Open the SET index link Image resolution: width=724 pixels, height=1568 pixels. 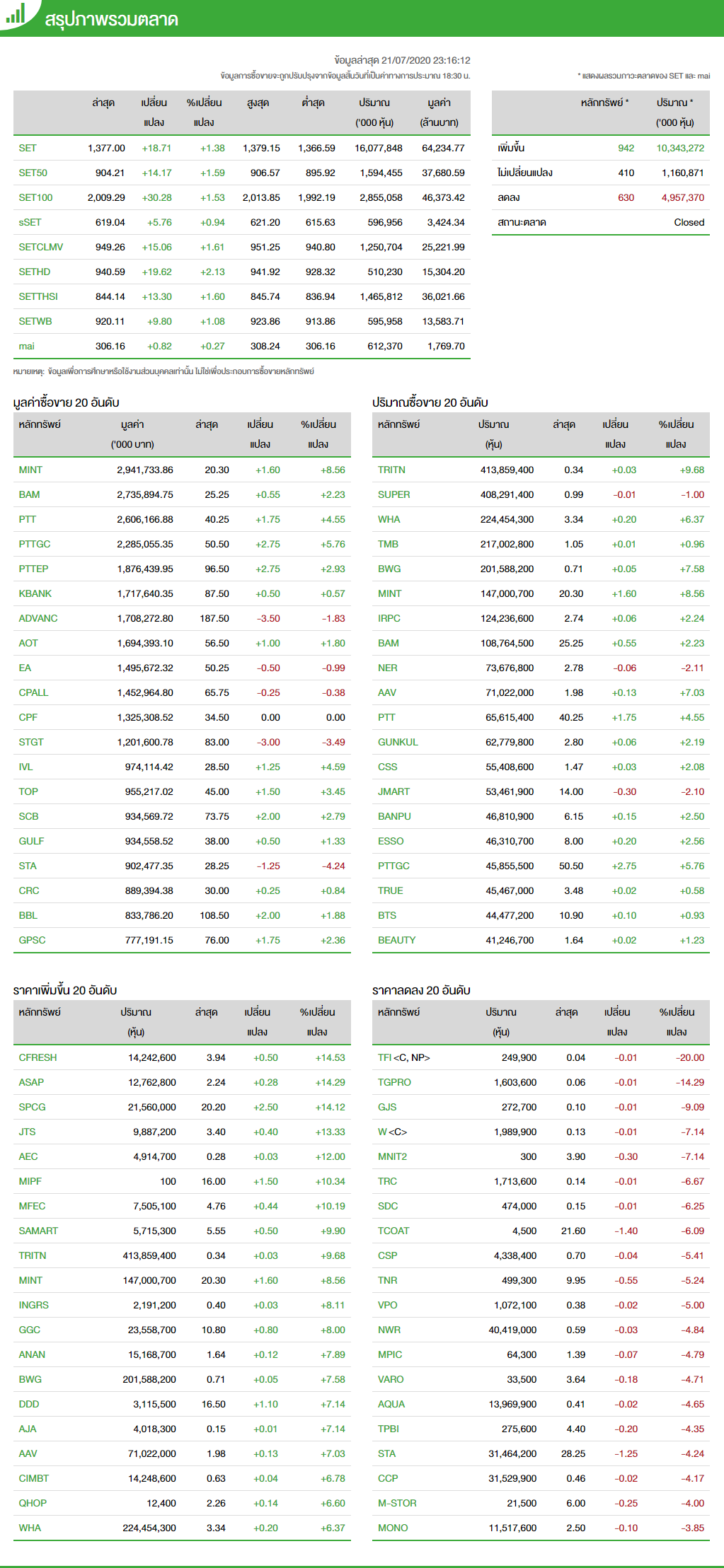click(28, 148)
